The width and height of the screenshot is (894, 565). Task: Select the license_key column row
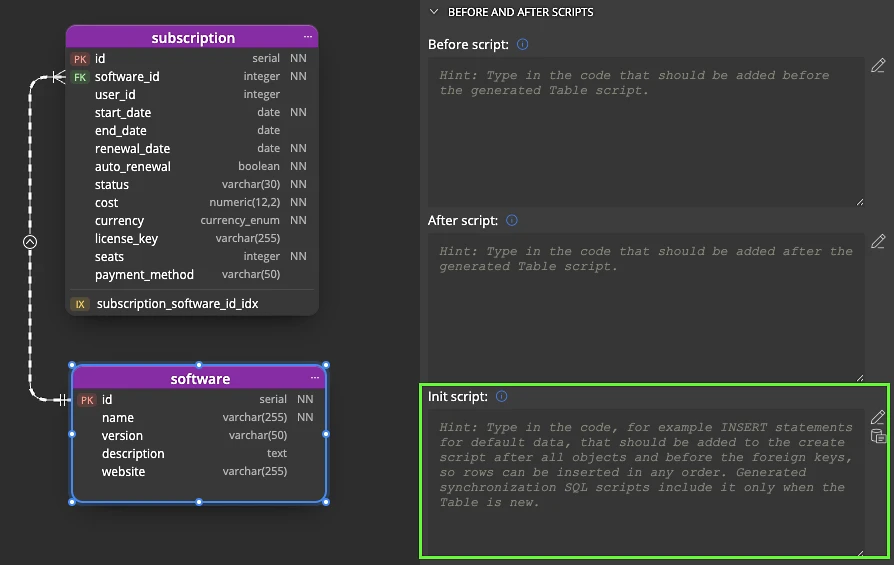192,238
